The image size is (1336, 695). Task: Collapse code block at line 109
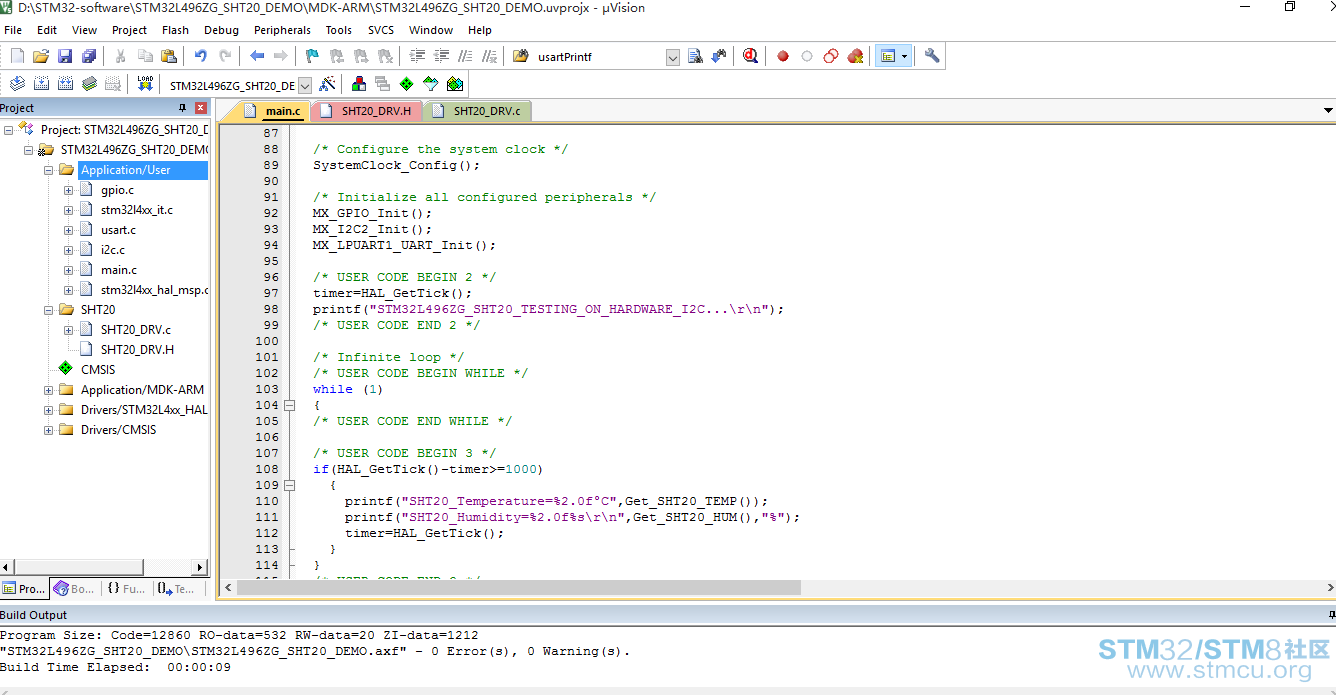point(290,485)
